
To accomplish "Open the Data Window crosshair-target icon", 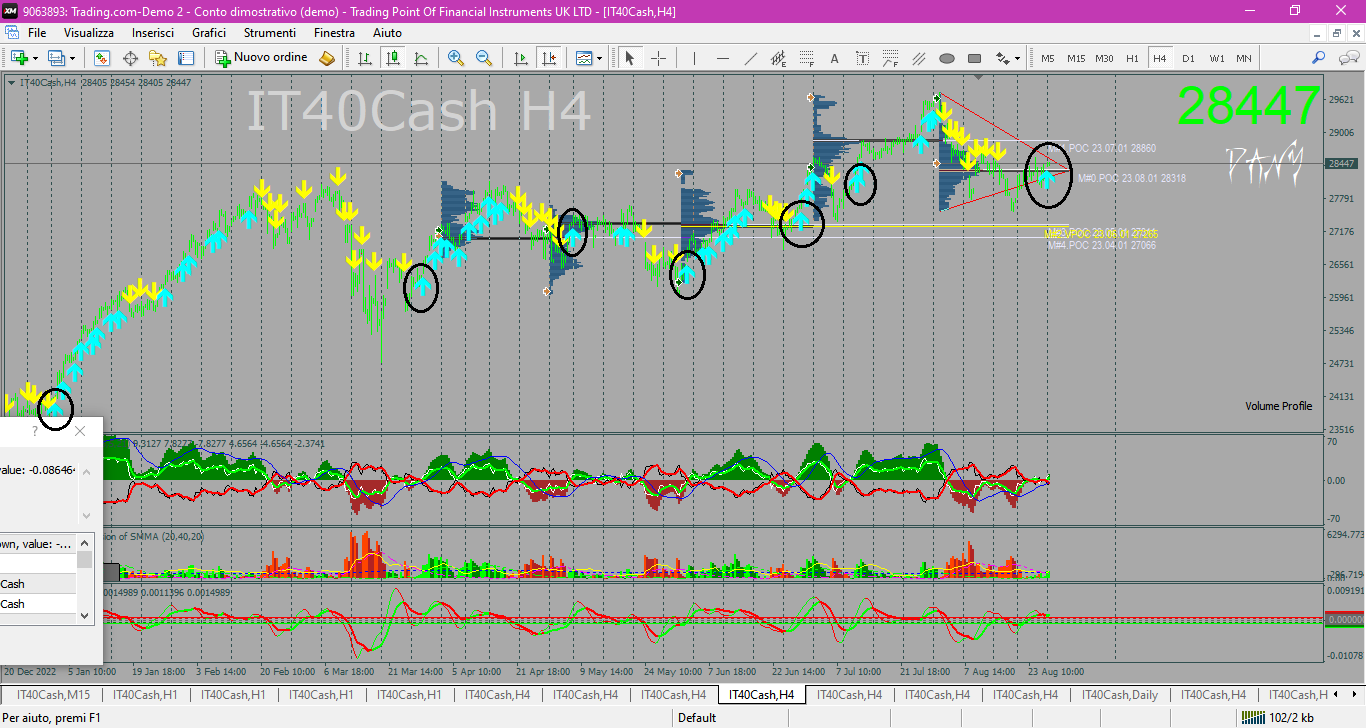I will [x=130, y=58].
